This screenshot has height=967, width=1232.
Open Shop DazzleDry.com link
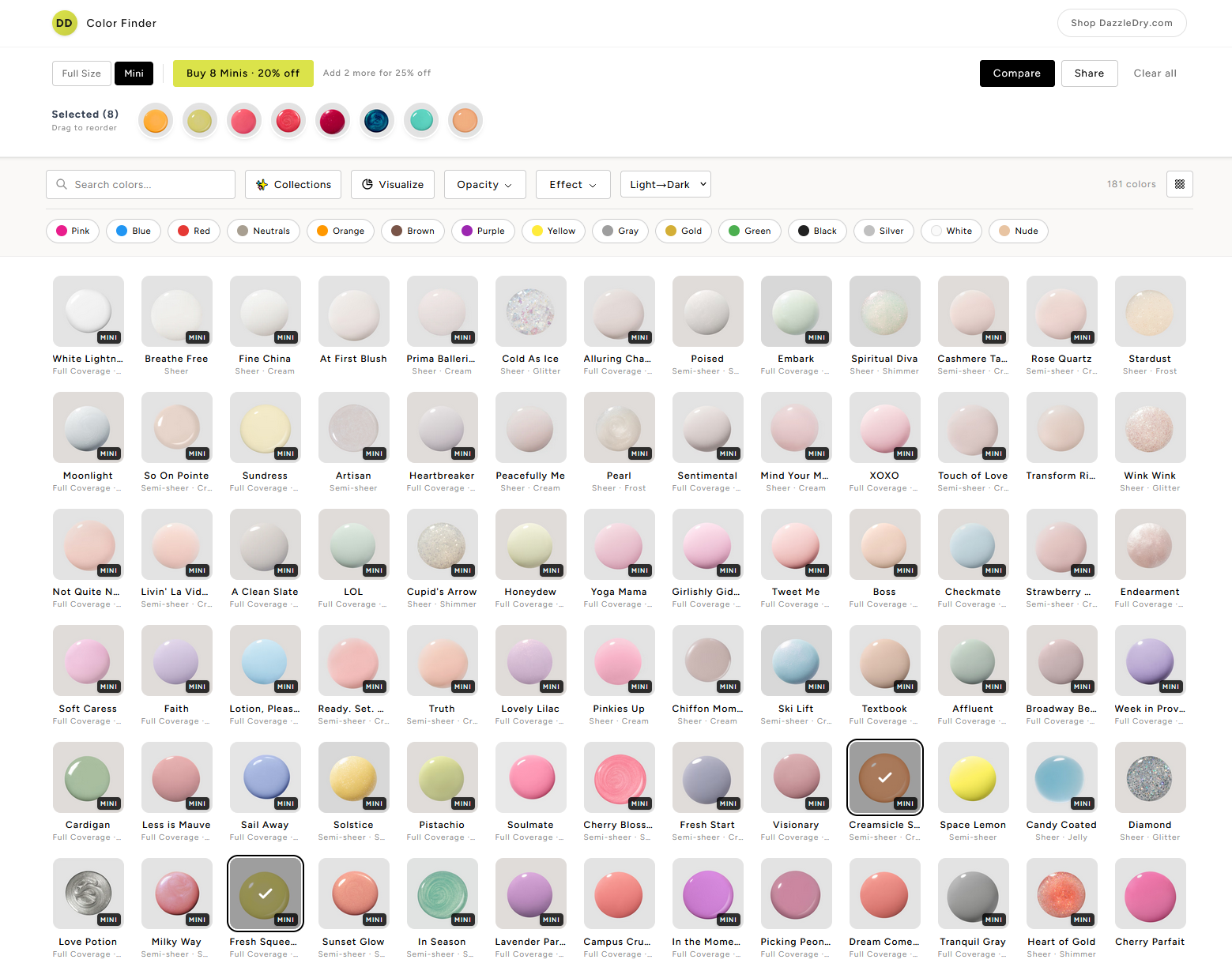(x=1121, y=23)
